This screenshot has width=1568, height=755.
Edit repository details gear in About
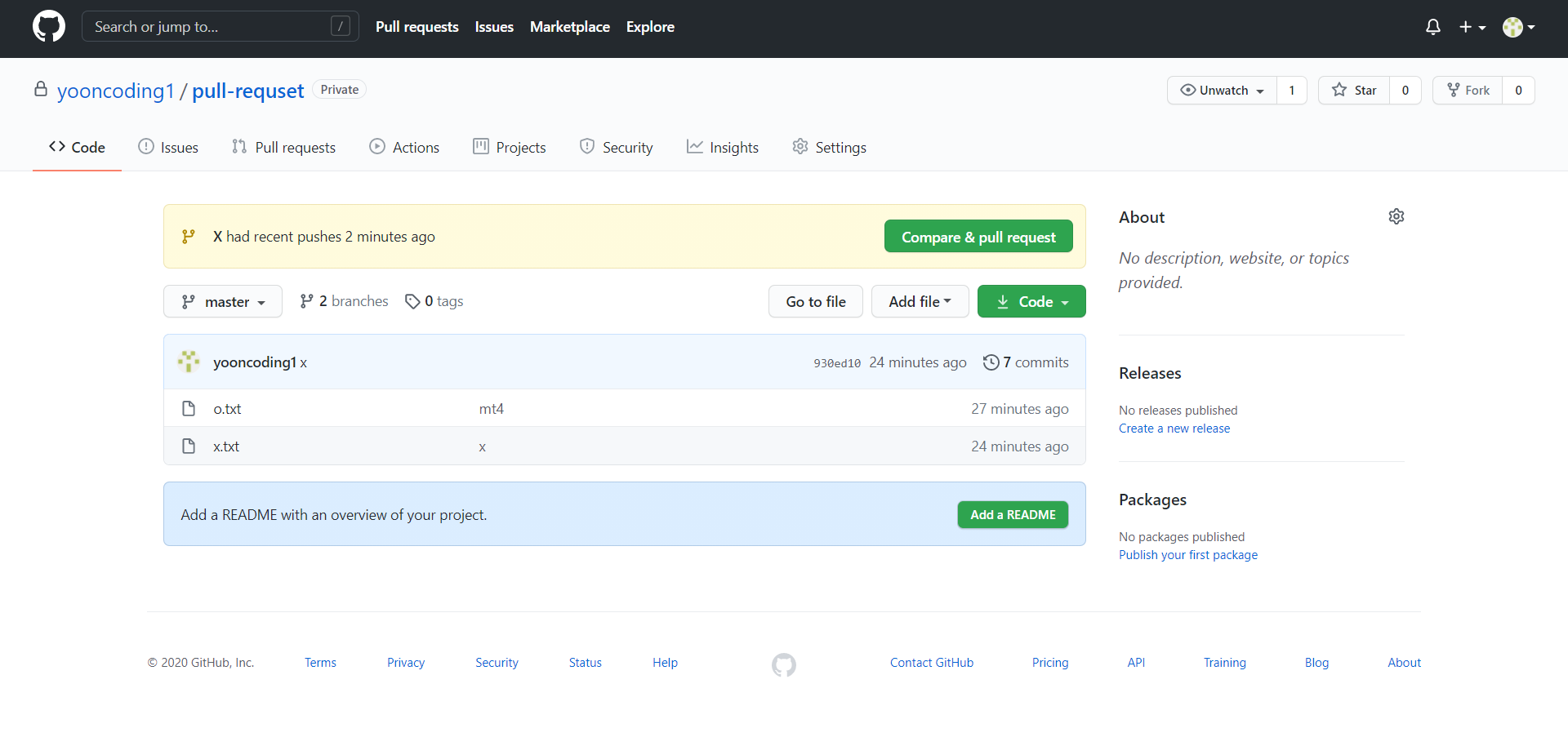coord(1396,216)
